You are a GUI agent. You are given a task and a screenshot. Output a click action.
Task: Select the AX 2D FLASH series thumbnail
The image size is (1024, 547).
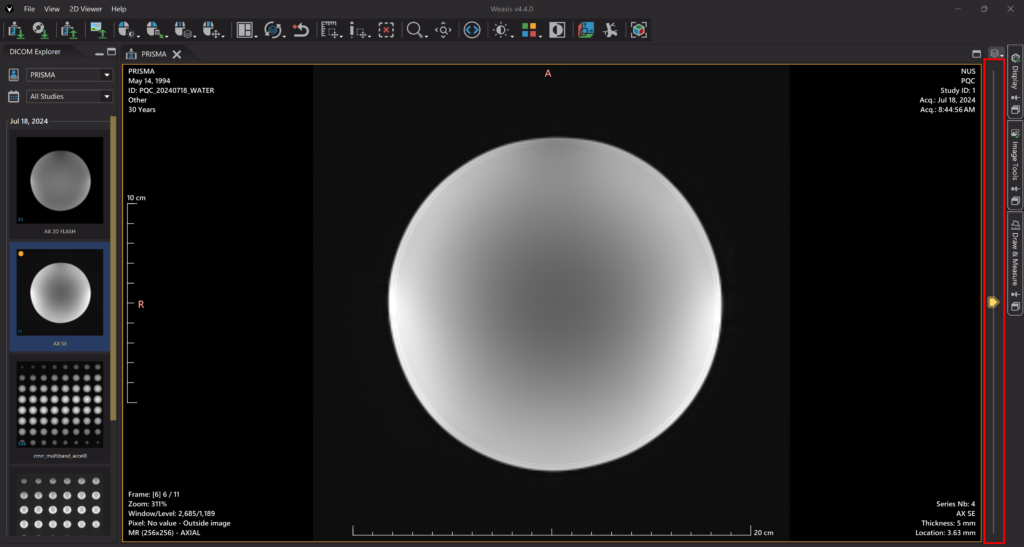click(x=60, y=181)
